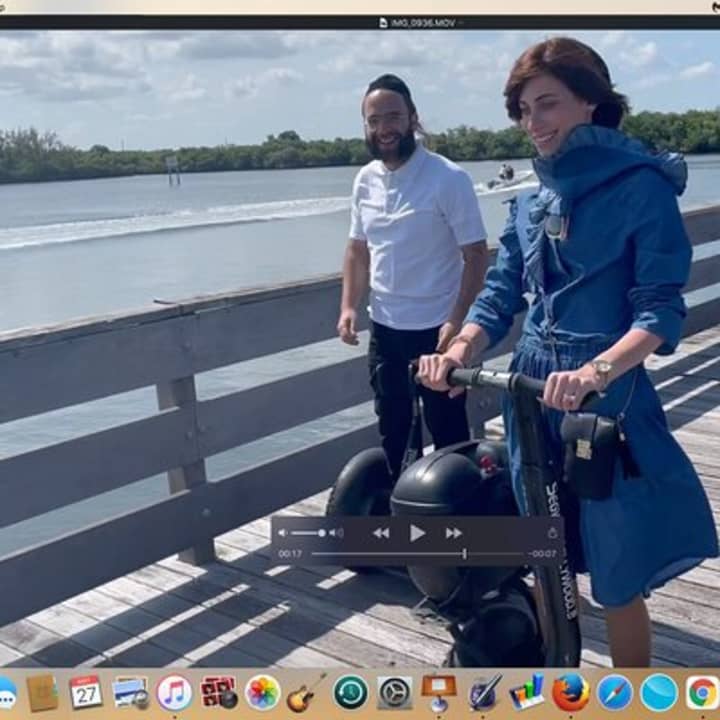Launch Keynote from the dock
Screen dimensions: 720x720
tap(439, 692)
